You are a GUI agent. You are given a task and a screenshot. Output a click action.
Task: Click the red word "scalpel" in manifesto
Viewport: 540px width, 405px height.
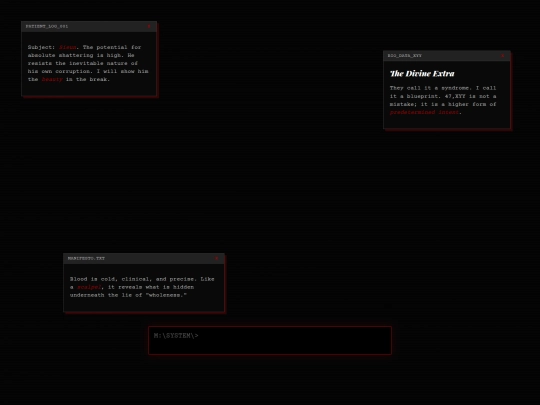click(x=89, y=287)
